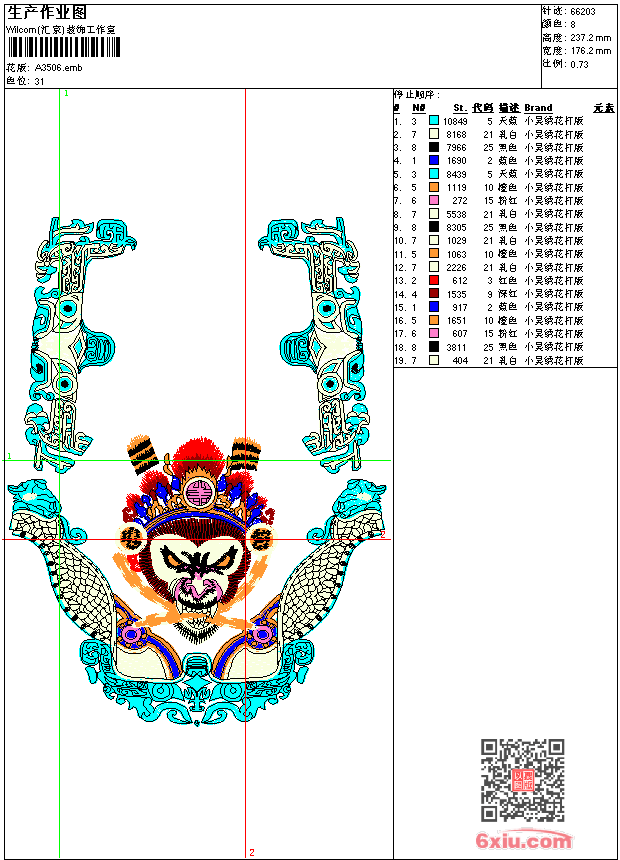Pick the black swatch beside 7966 stitches
Image resolution: width=620 pixels, height=860 pixels.
pos(434,147)
